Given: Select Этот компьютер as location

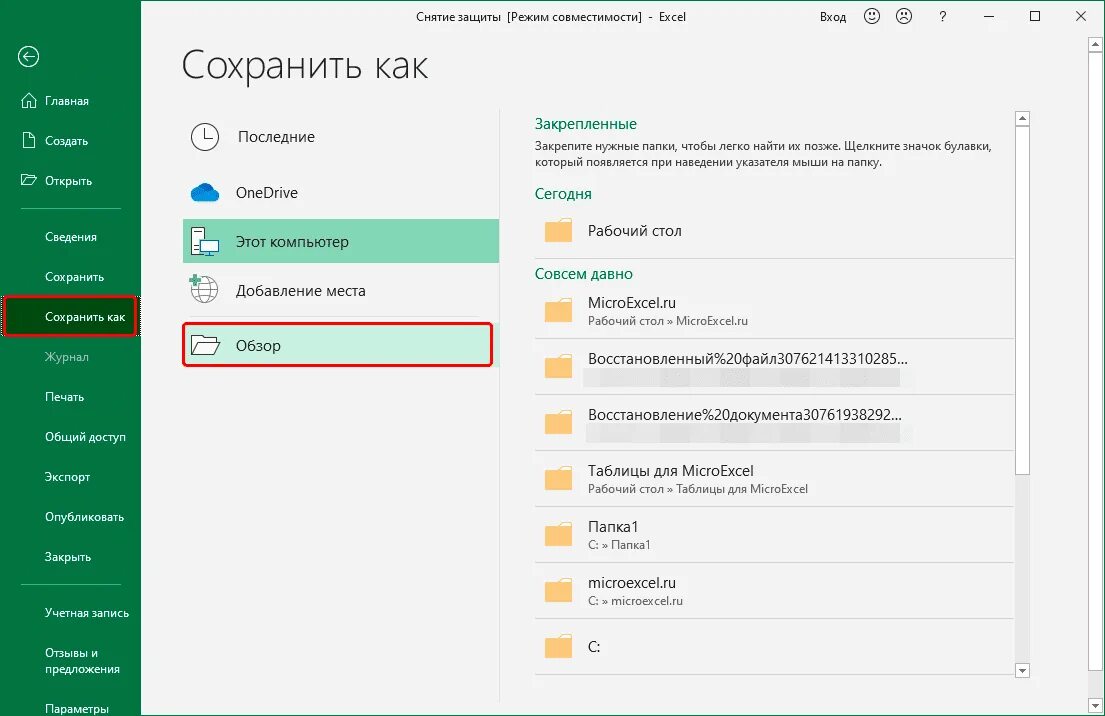Looking at the screenshot, I should (x=341, y=242).
